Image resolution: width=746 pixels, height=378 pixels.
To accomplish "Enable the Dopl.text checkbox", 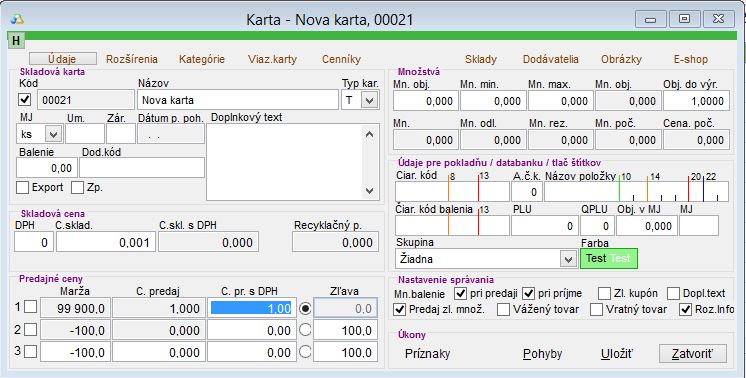I will click(x=673, y=293).
